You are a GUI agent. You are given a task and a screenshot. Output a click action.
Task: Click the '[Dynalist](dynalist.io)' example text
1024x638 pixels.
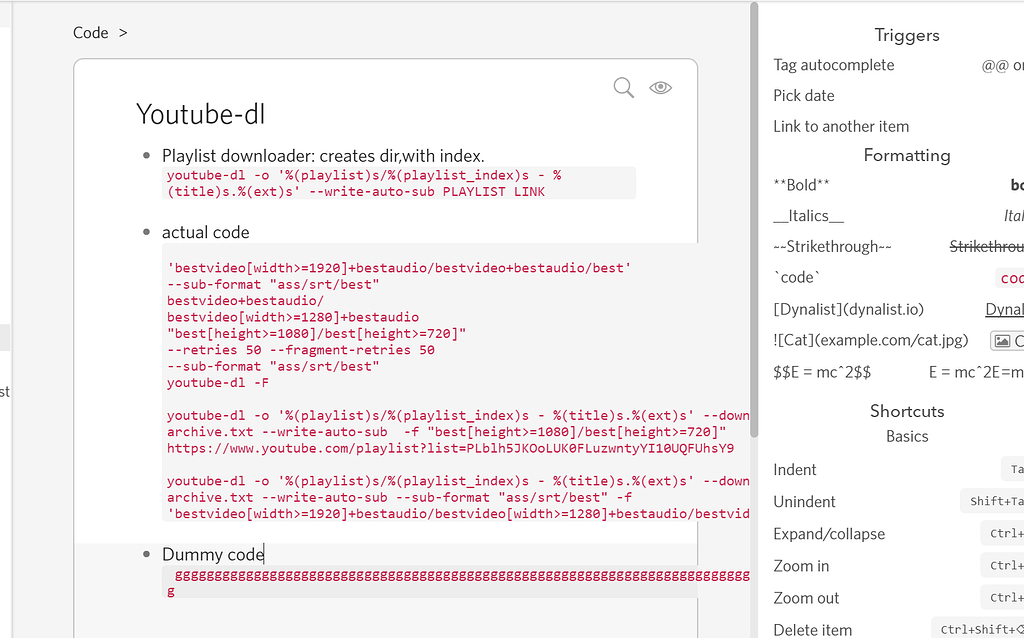[x=848, y=310]
